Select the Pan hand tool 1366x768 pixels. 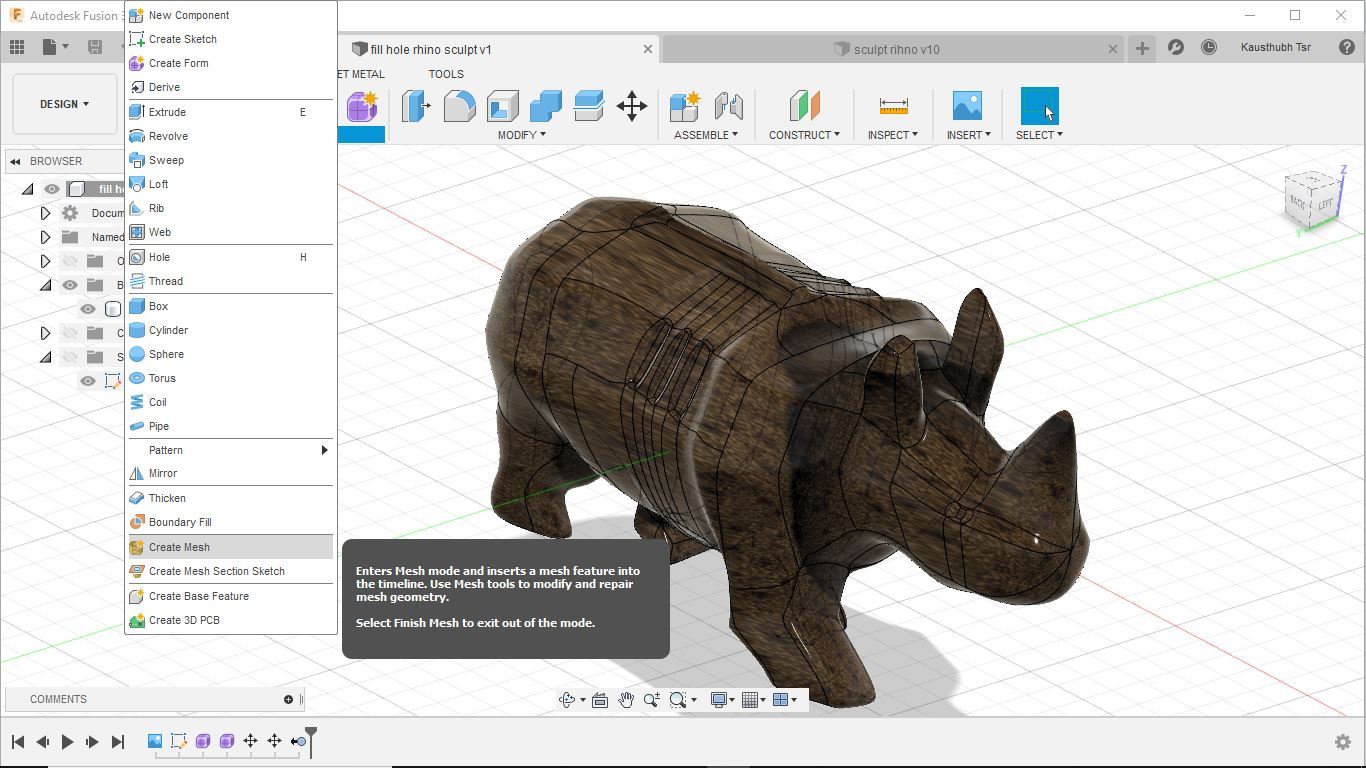coord(626,700)
